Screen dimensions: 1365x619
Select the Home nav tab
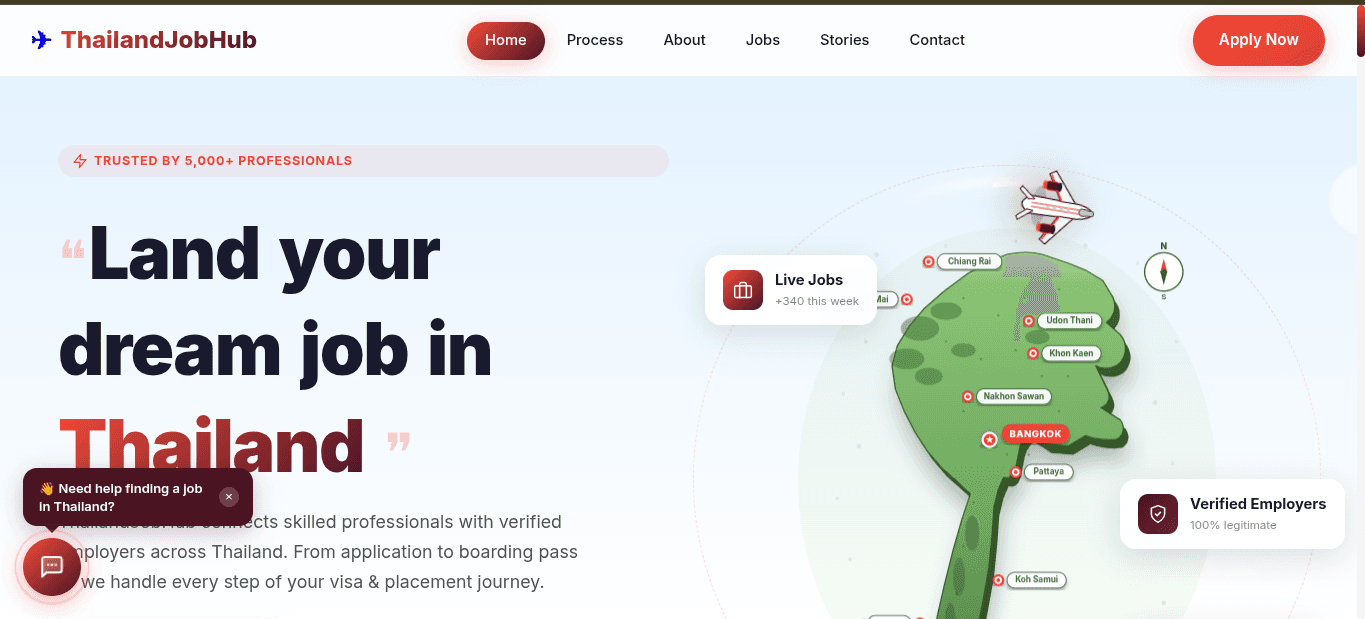coord(506,40)
